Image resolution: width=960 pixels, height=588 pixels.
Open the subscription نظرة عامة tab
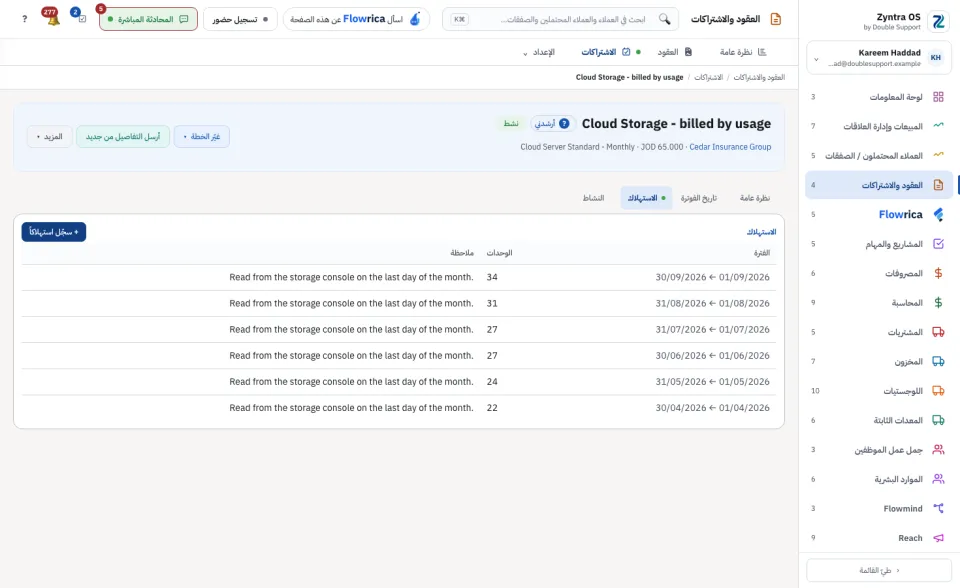click(x=754, y=198)
